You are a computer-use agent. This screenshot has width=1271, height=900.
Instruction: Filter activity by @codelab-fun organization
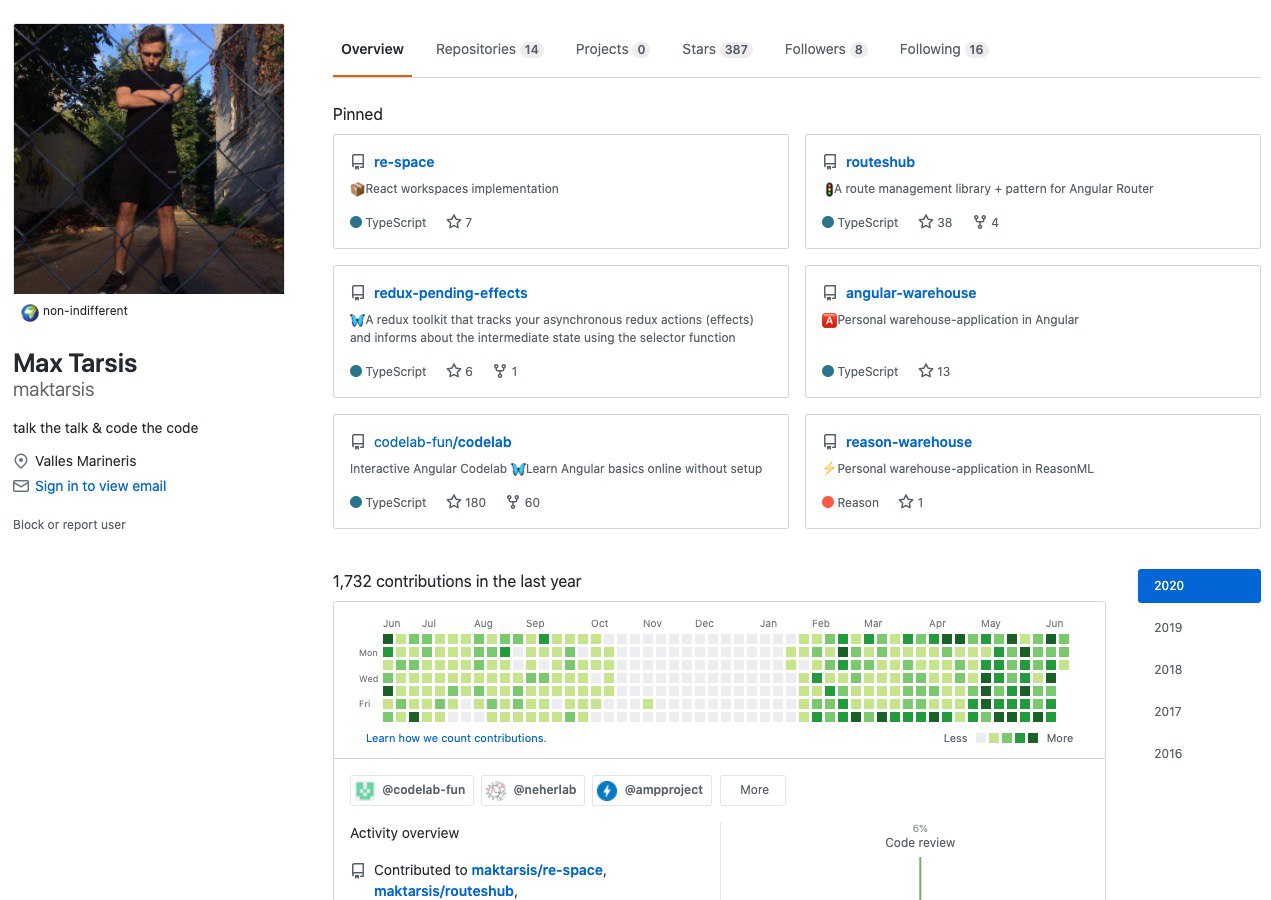coord(412,790)
